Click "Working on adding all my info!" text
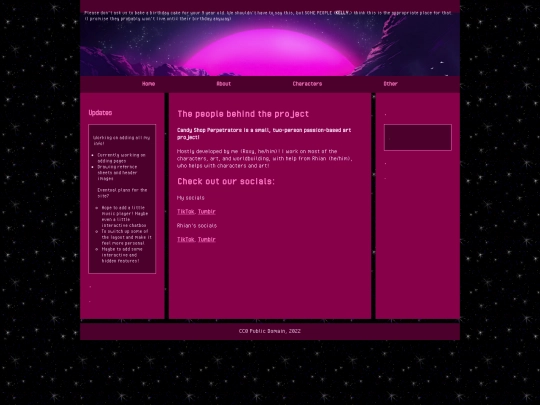Viewport: 540px width, 405px height. click(122, 141)
